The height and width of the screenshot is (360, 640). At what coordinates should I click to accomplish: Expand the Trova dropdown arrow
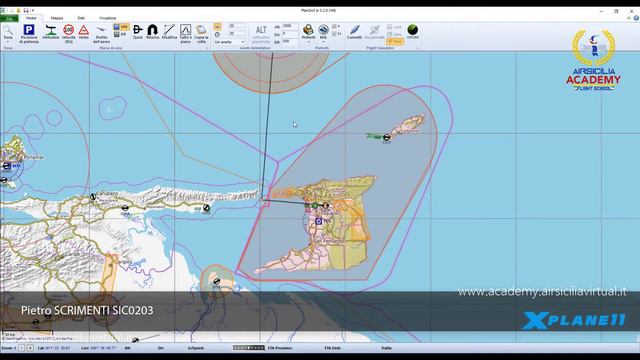pyautogui.click(x=8, y=42)
